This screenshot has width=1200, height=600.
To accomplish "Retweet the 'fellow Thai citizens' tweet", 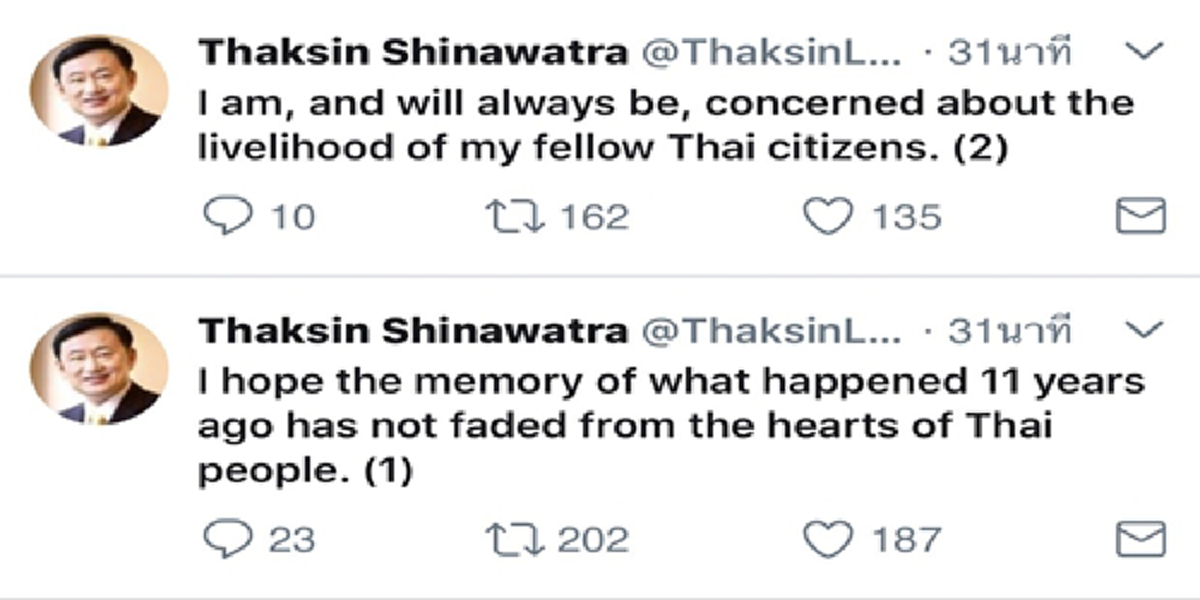I will click(x=512, y=216).
